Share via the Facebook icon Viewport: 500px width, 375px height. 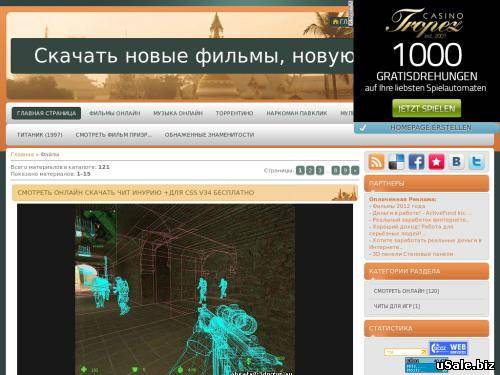pyautogui.click(x=417, y=162)
